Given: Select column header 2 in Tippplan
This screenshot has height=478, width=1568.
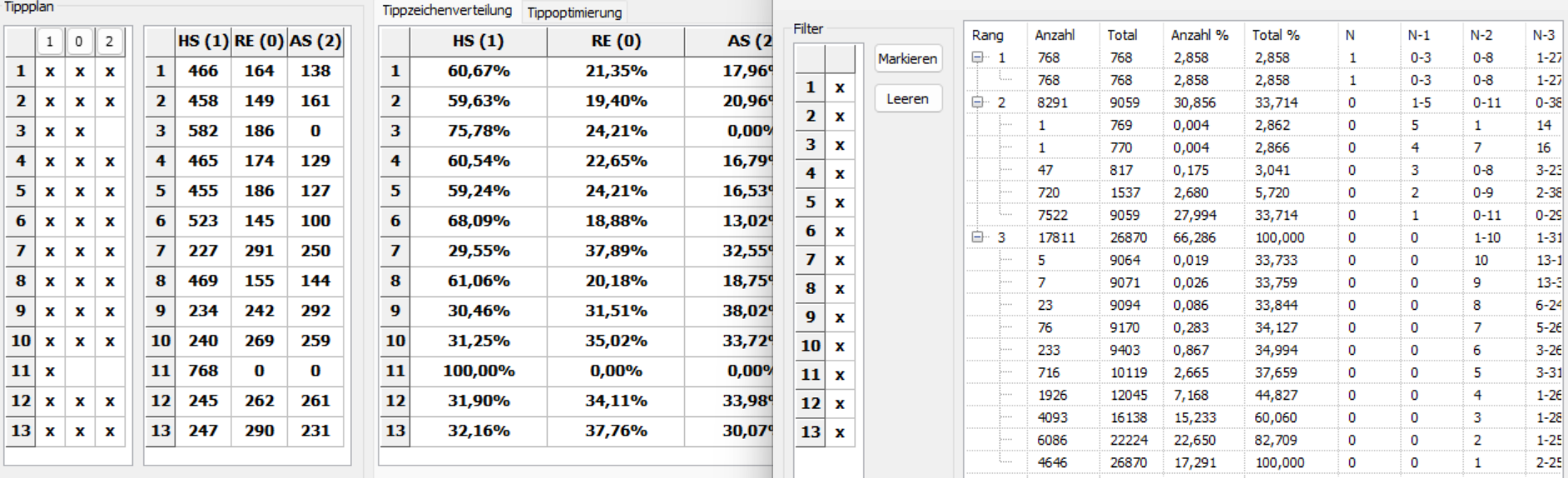Looking at the screenshot, I should pos(109,41).
